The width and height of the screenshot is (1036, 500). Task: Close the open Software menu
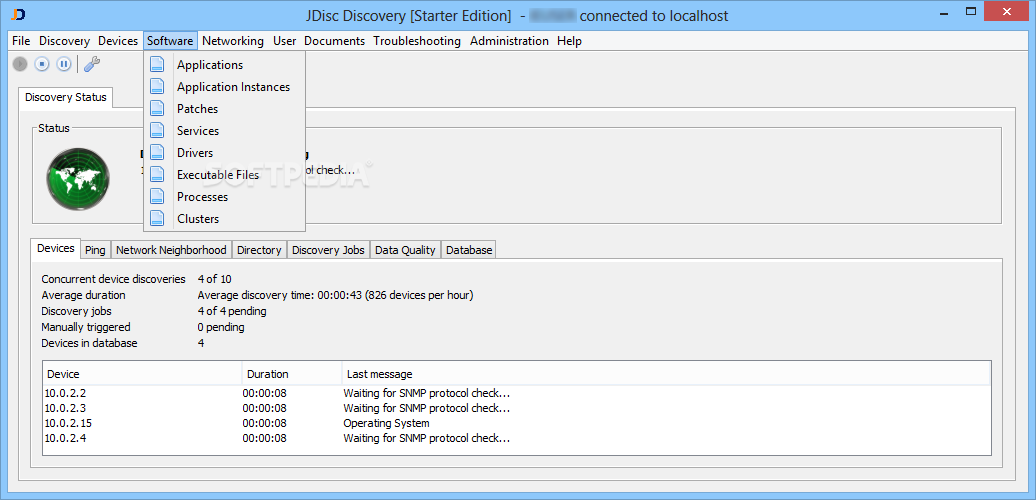170,41
